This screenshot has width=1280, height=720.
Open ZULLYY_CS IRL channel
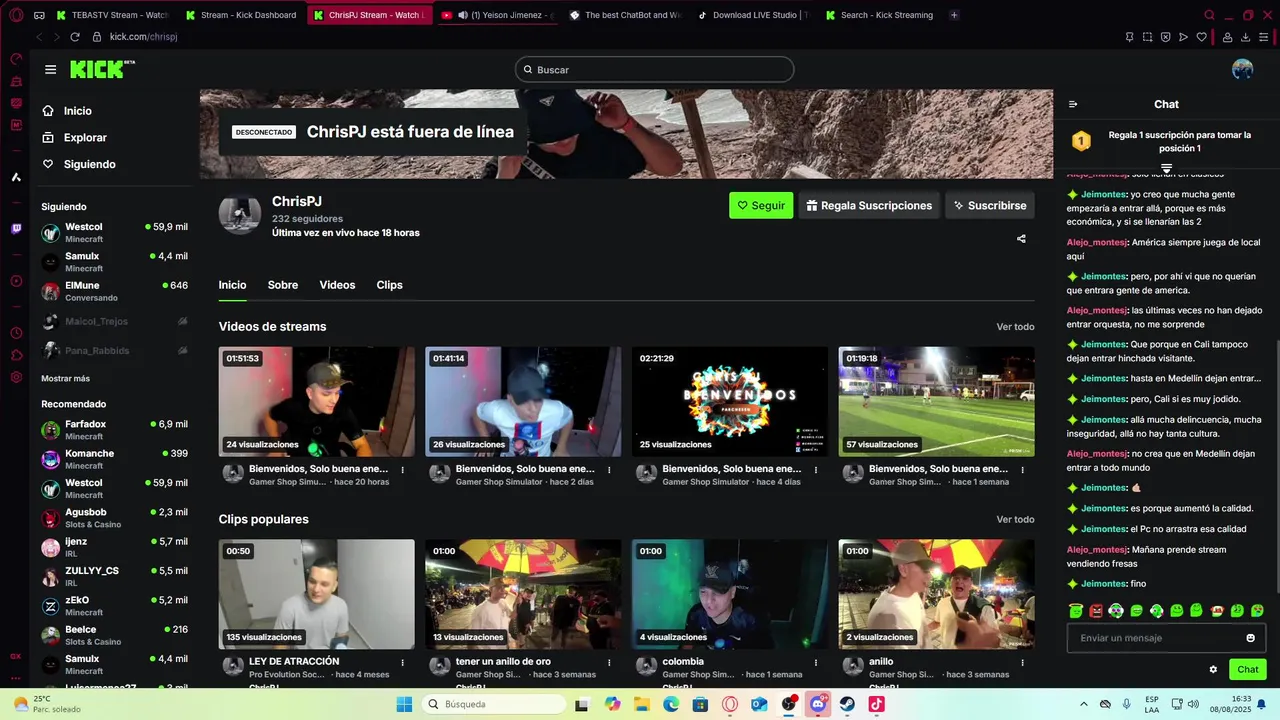pyautogui.click(x=115, y=576)
